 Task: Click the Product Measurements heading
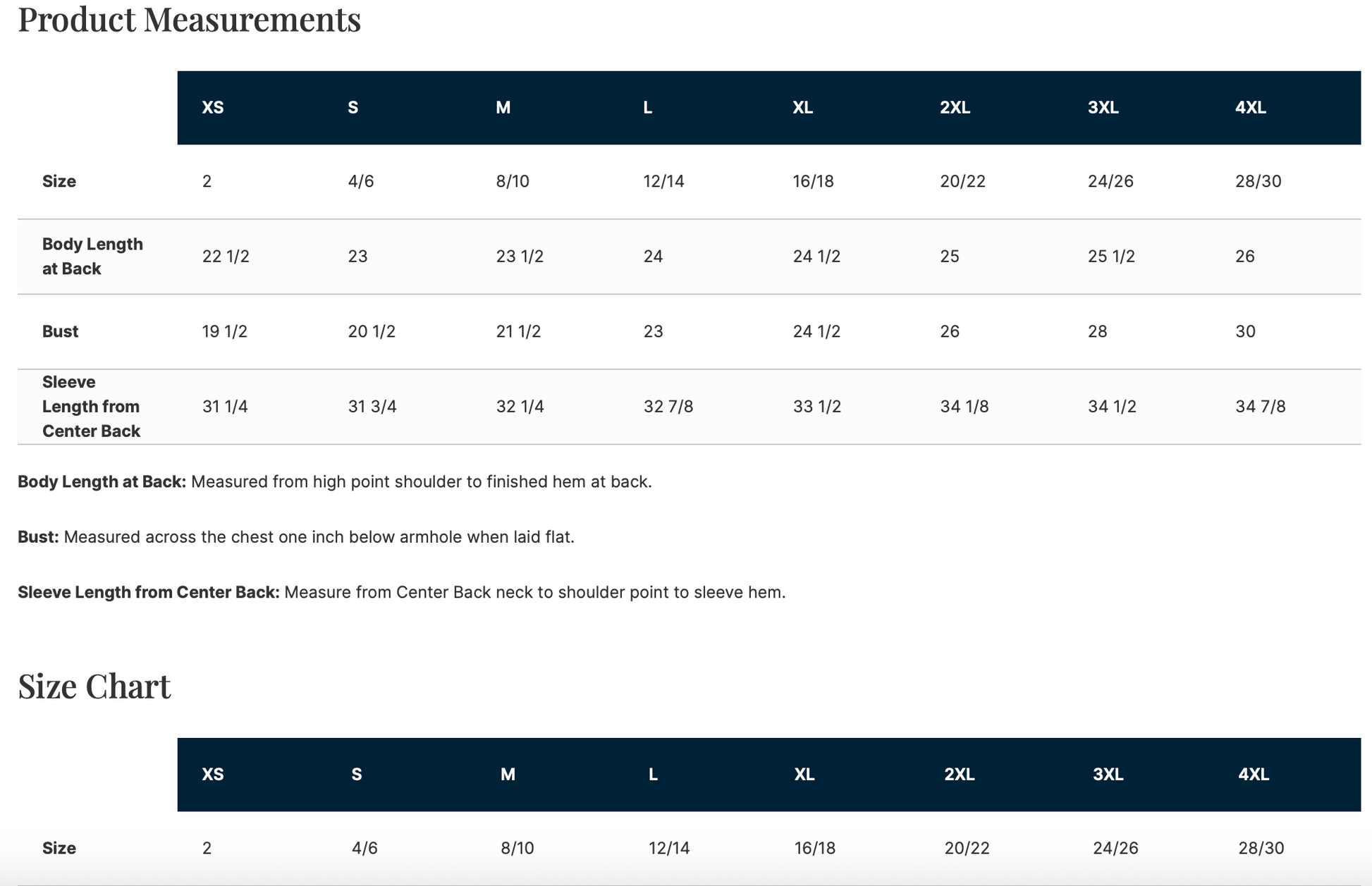pyautogui.click(x=189, y=20)
